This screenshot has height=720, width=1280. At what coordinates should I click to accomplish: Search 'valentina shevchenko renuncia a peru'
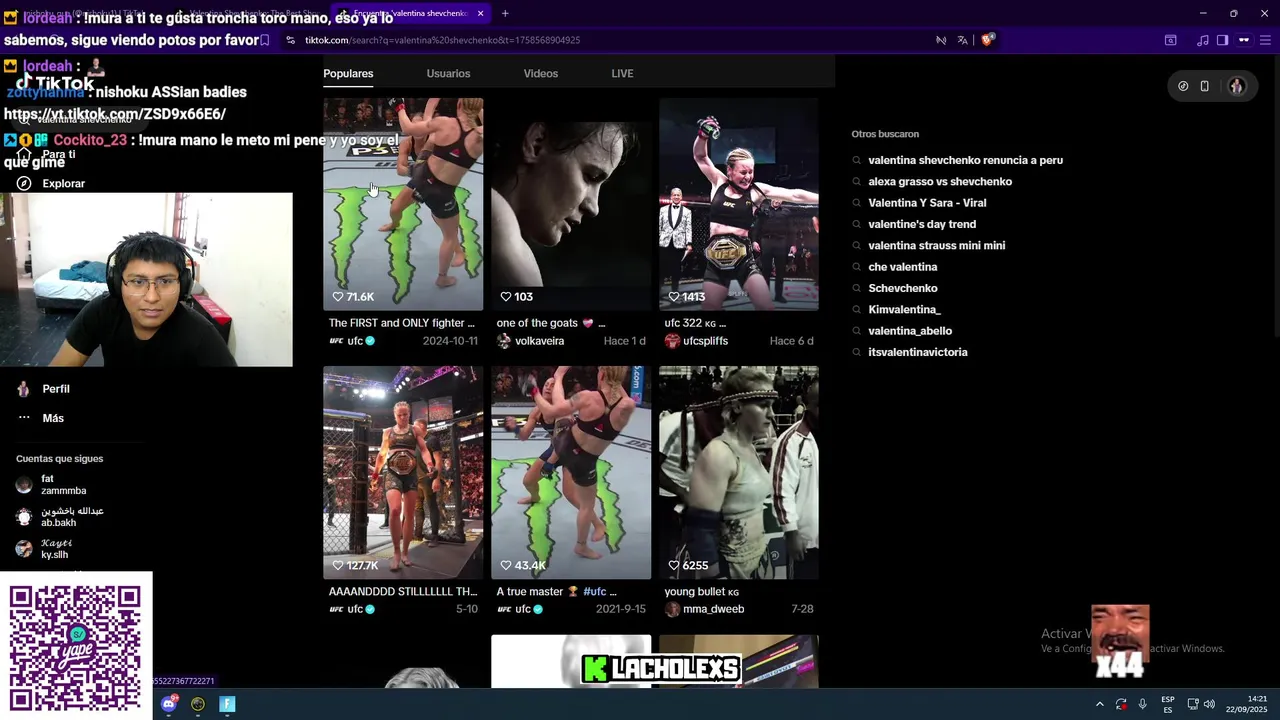(965, 160)
